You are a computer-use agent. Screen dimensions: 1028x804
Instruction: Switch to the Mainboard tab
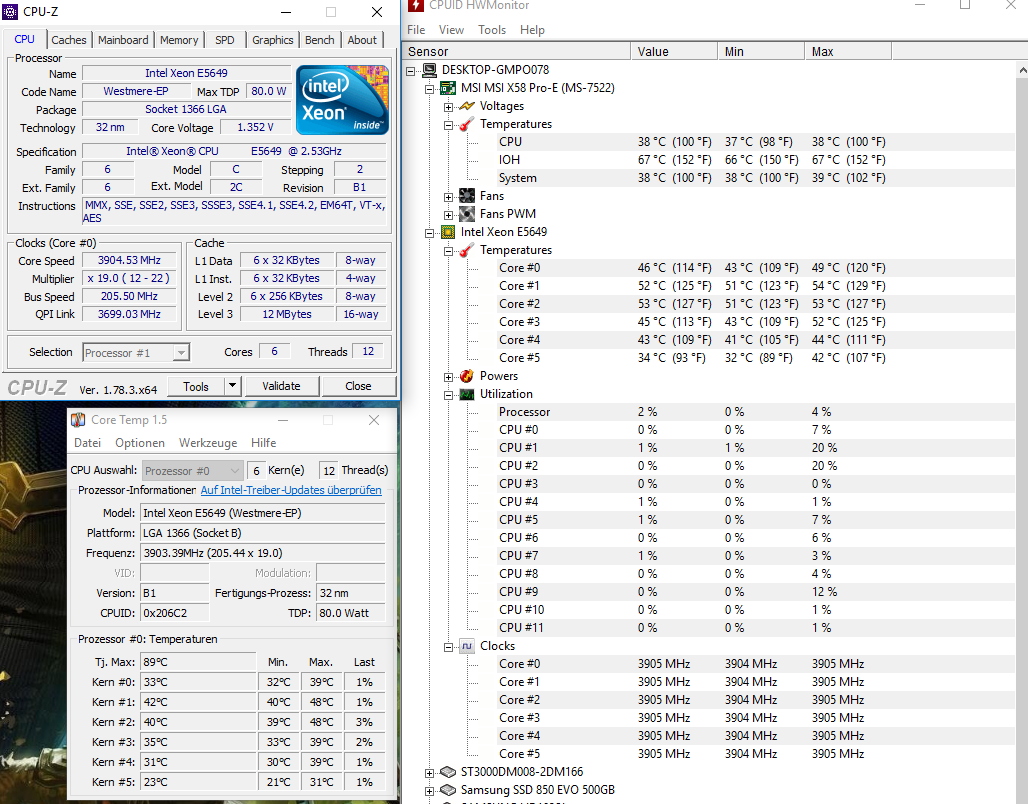(x=123, y=40)
